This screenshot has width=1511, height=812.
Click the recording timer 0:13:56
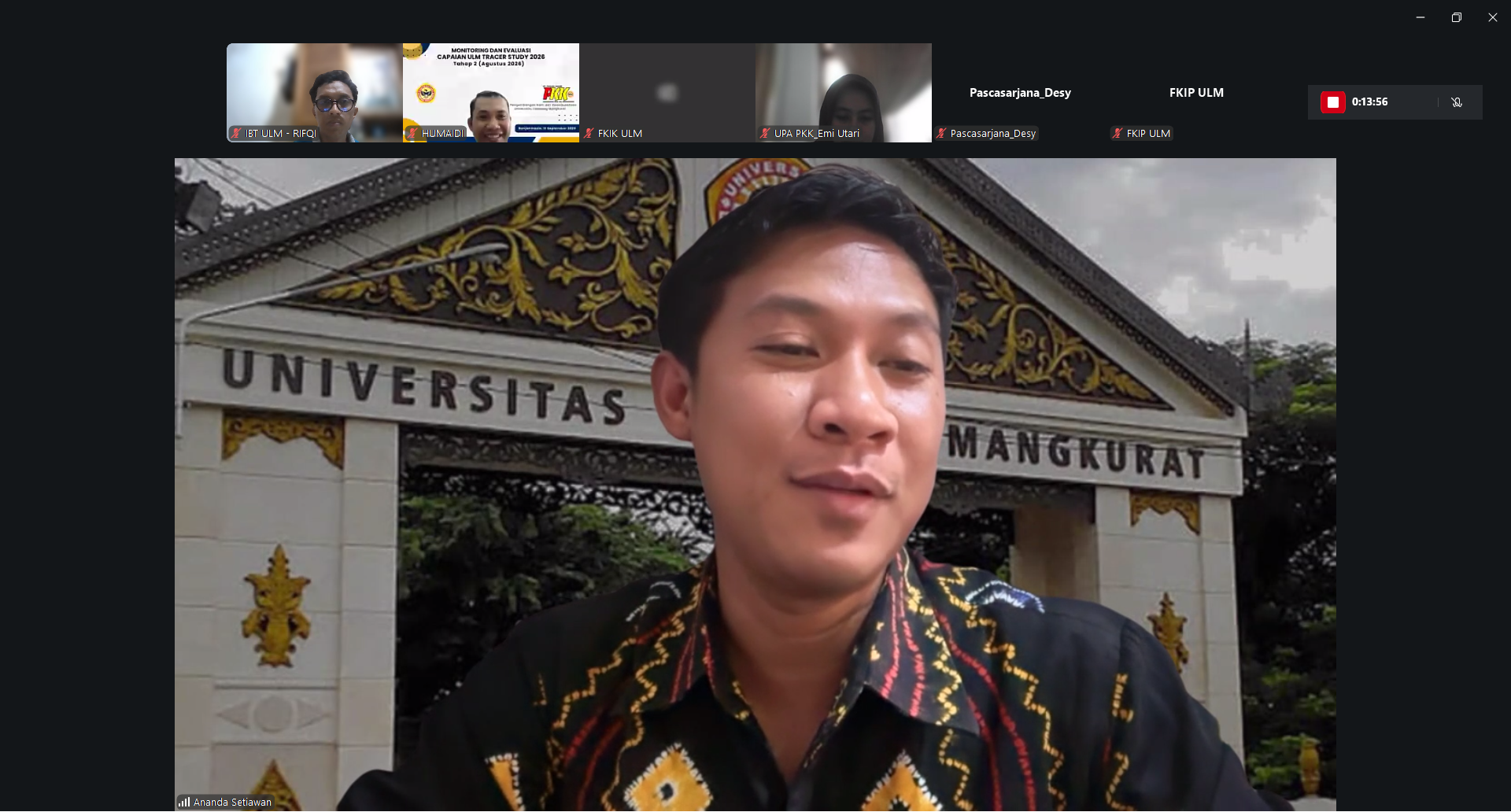click(1369, 102)
